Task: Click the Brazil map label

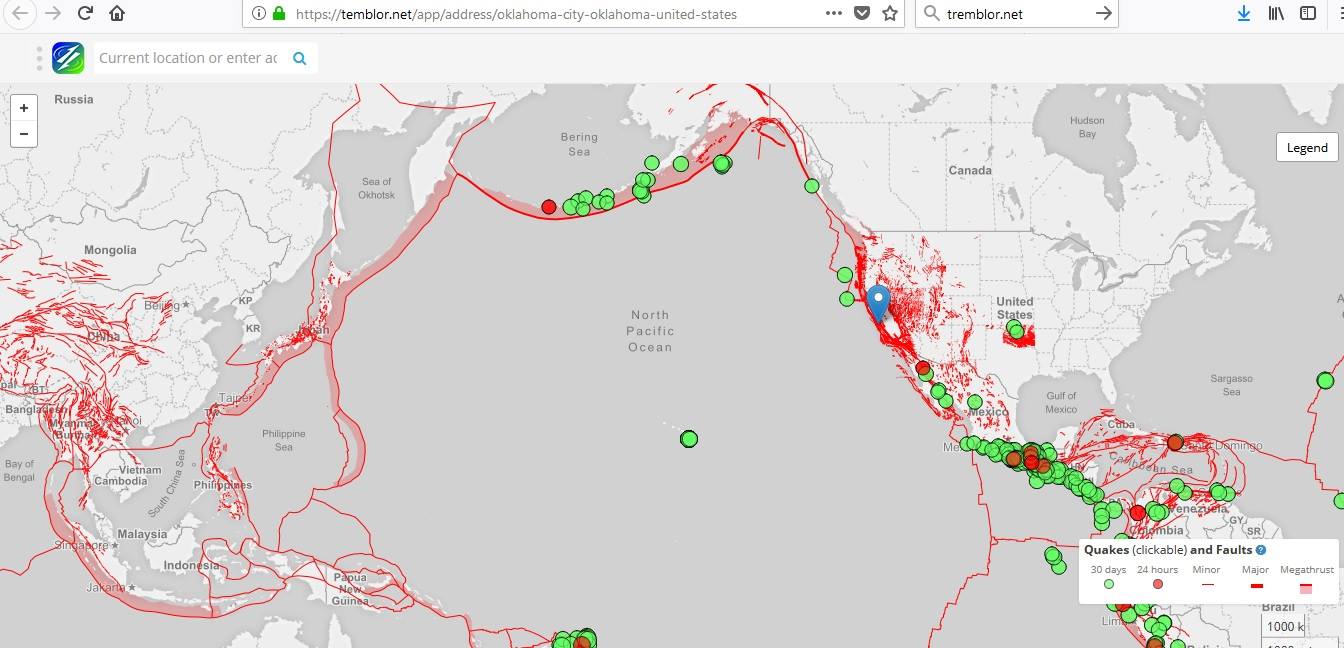Action: tap(1278, 607)
